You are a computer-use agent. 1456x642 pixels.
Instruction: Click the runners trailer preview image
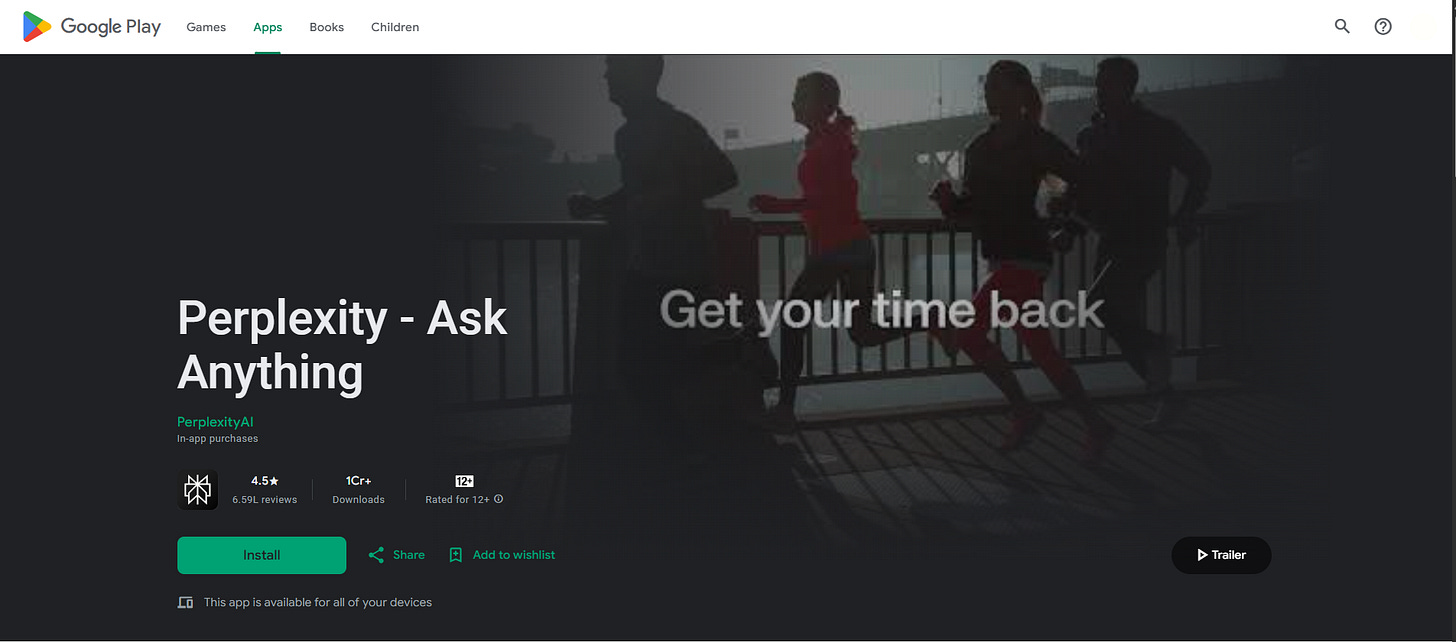click(x=880, y=300)
